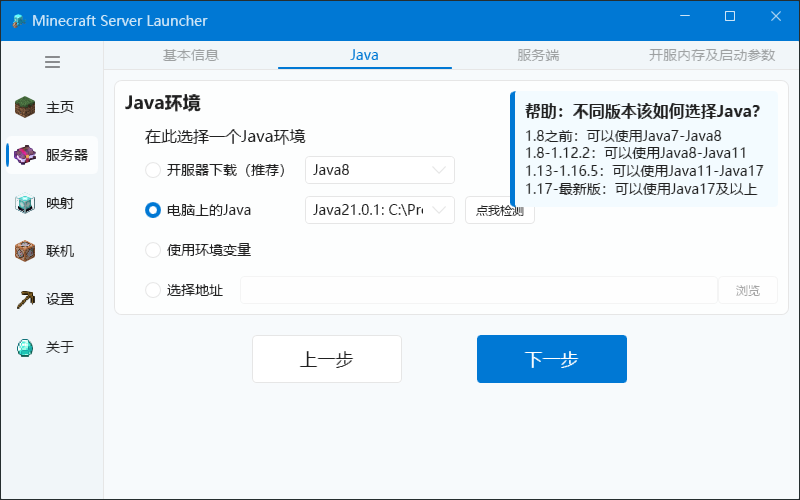Image resolution: width=800 pixels, height=500 pixels.
Task: Click the hamburger menu icon in sidebar
Action: tap(52, 62)
